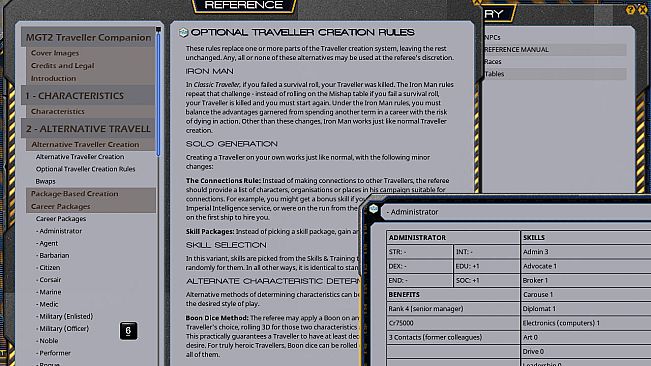Click the hexagon icon of the Administrator window
This screenshot has height=366, width=651.
coord(373,209)
